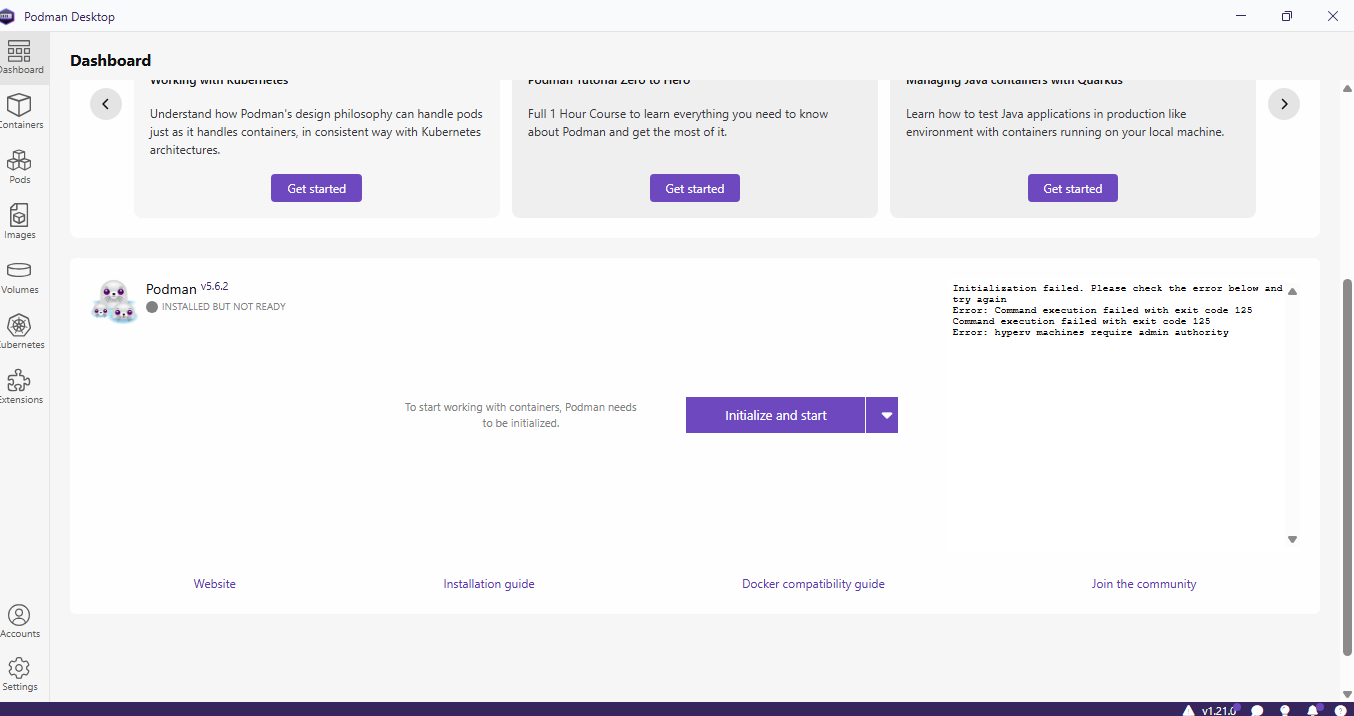
Task: Open the help icon in status bar
Action: tap(1340, 710)
